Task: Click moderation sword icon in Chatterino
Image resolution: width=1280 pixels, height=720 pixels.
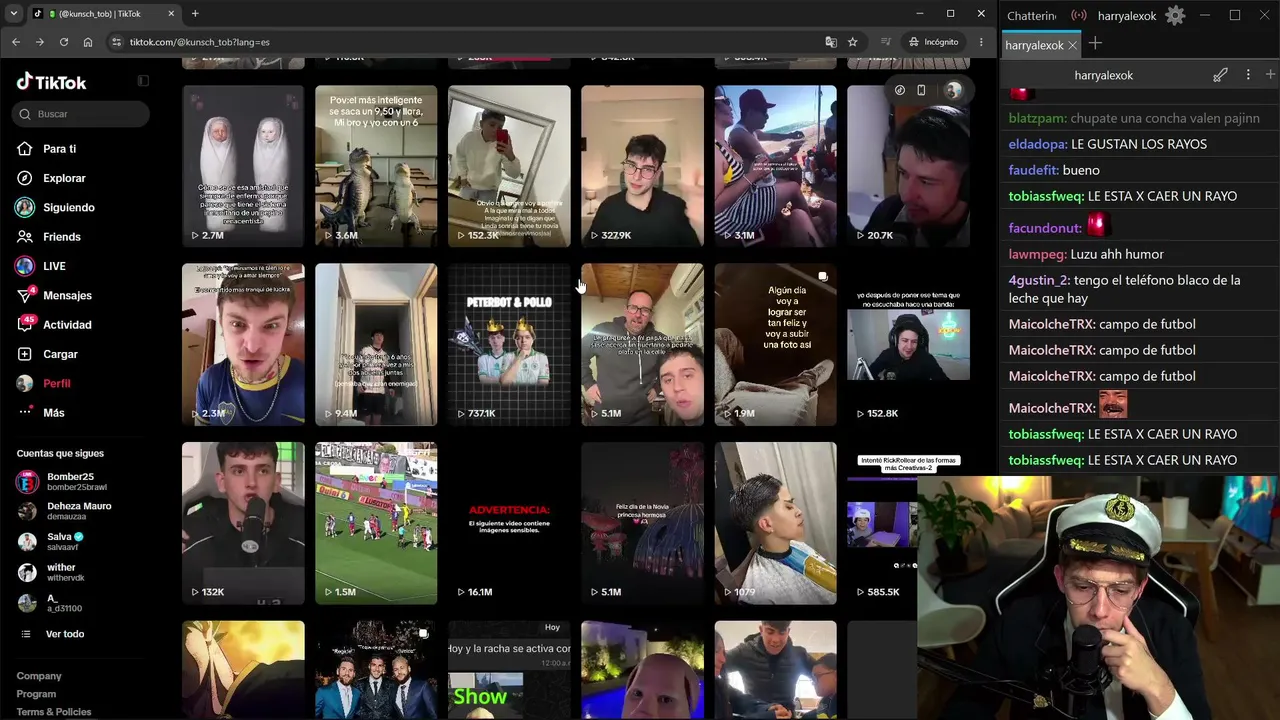Action: click(1221, 75)
